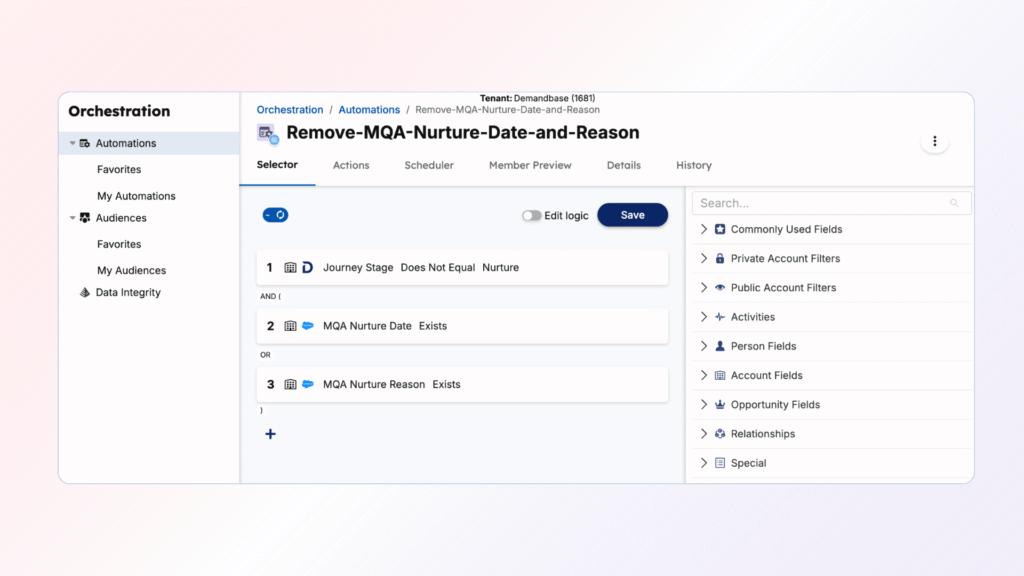The height and width of the screenshot is (576, 1024).
Task: Toggle the blue switch above the rule list
Action: (x=277, y=215)
